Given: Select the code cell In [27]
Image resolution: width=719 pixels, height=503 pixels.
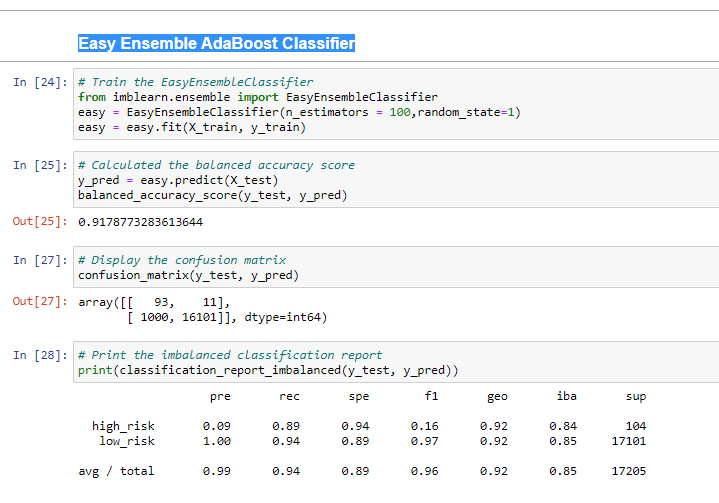Looking at the screenshot, I should point(396,267).
